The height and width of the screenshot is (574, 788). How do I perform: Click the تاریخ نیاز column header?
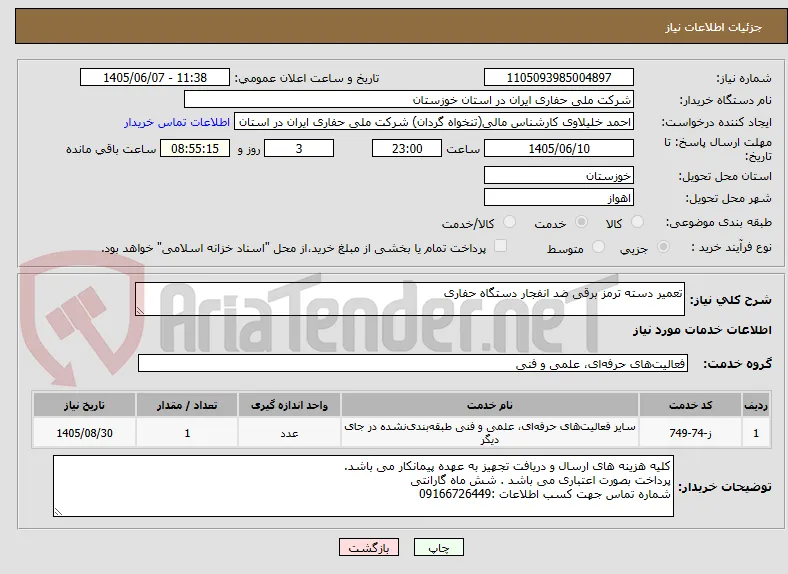click(84, 405)
